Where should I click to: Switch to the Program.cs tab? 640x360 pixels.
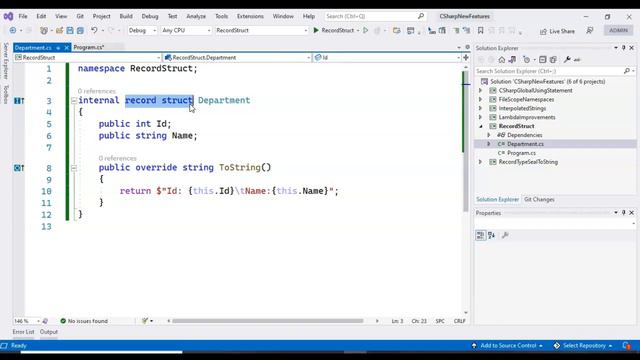(x=89, y=47)
